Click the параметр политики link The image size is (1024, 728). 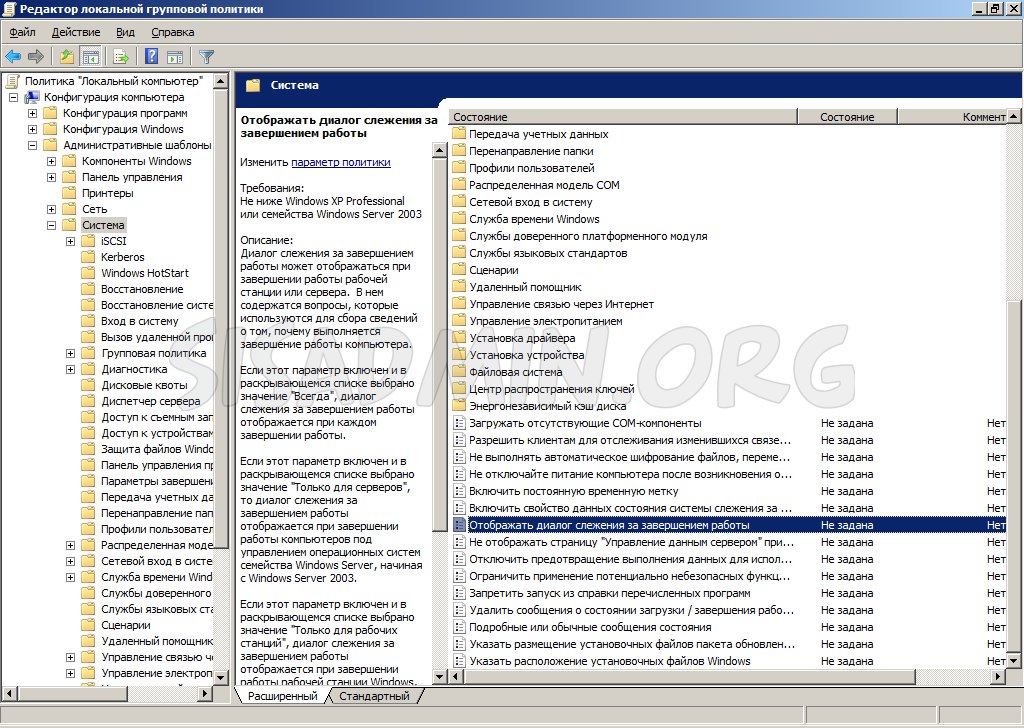[x=341, y=162]
